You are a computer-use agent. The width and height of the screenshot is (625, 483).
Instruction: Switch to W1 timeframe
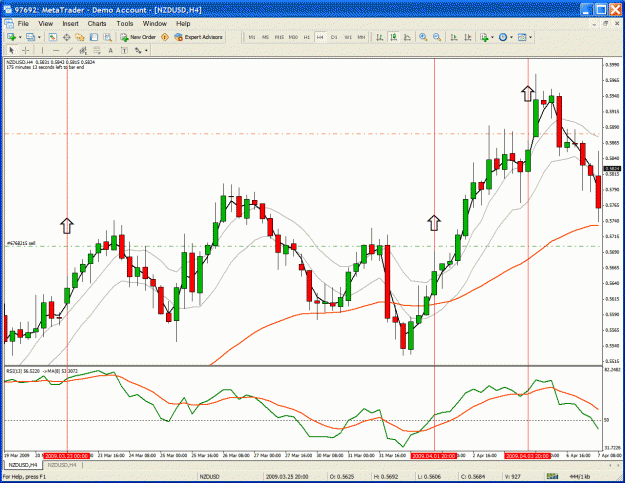point(348,37)
